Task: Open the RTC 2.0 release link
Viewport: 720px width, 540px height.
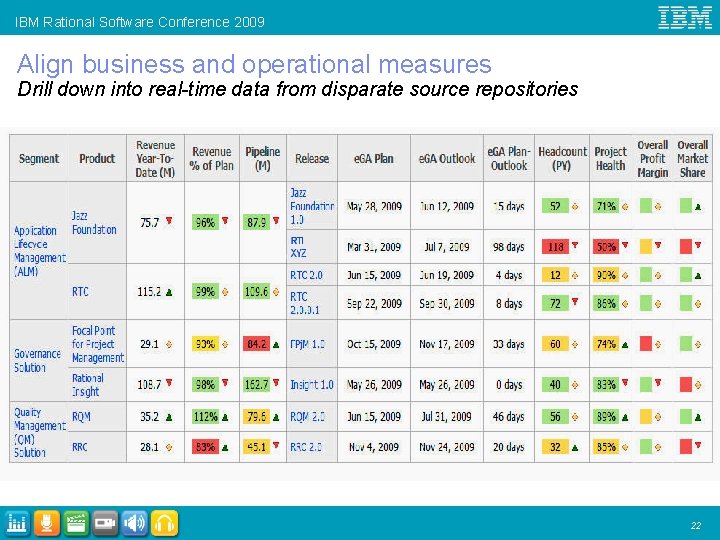Action: coord(306,276)
